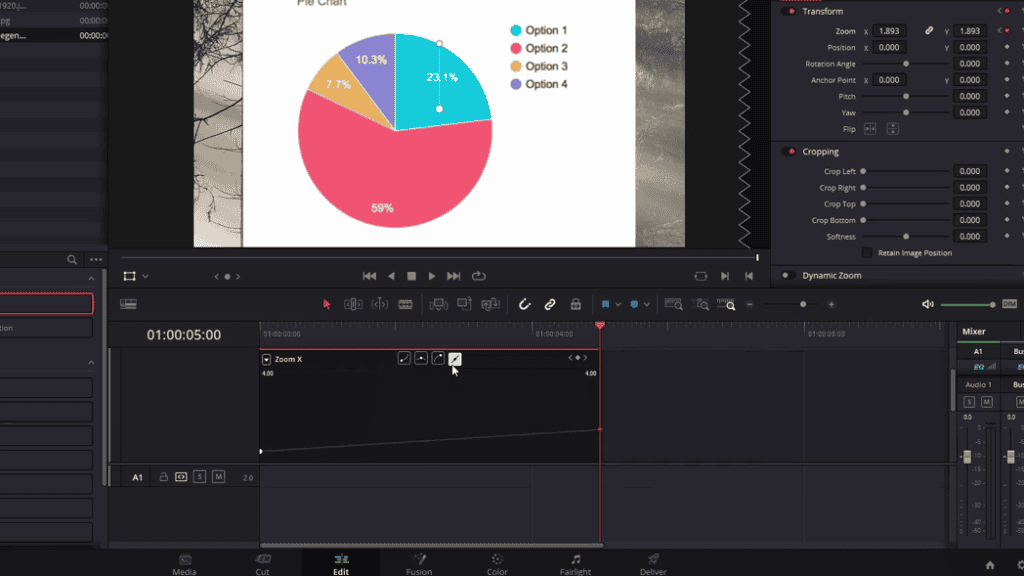This screenshot has height=576, width=1024.
Task: Zoom out timeline with the minus icon
Action: (x=750, y=304)
